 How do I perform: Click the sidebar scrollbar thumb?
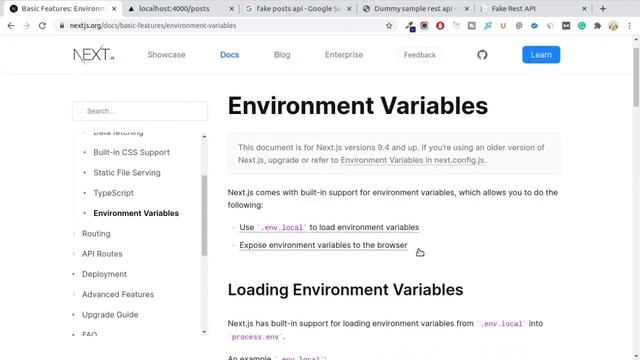pos(204,216)
